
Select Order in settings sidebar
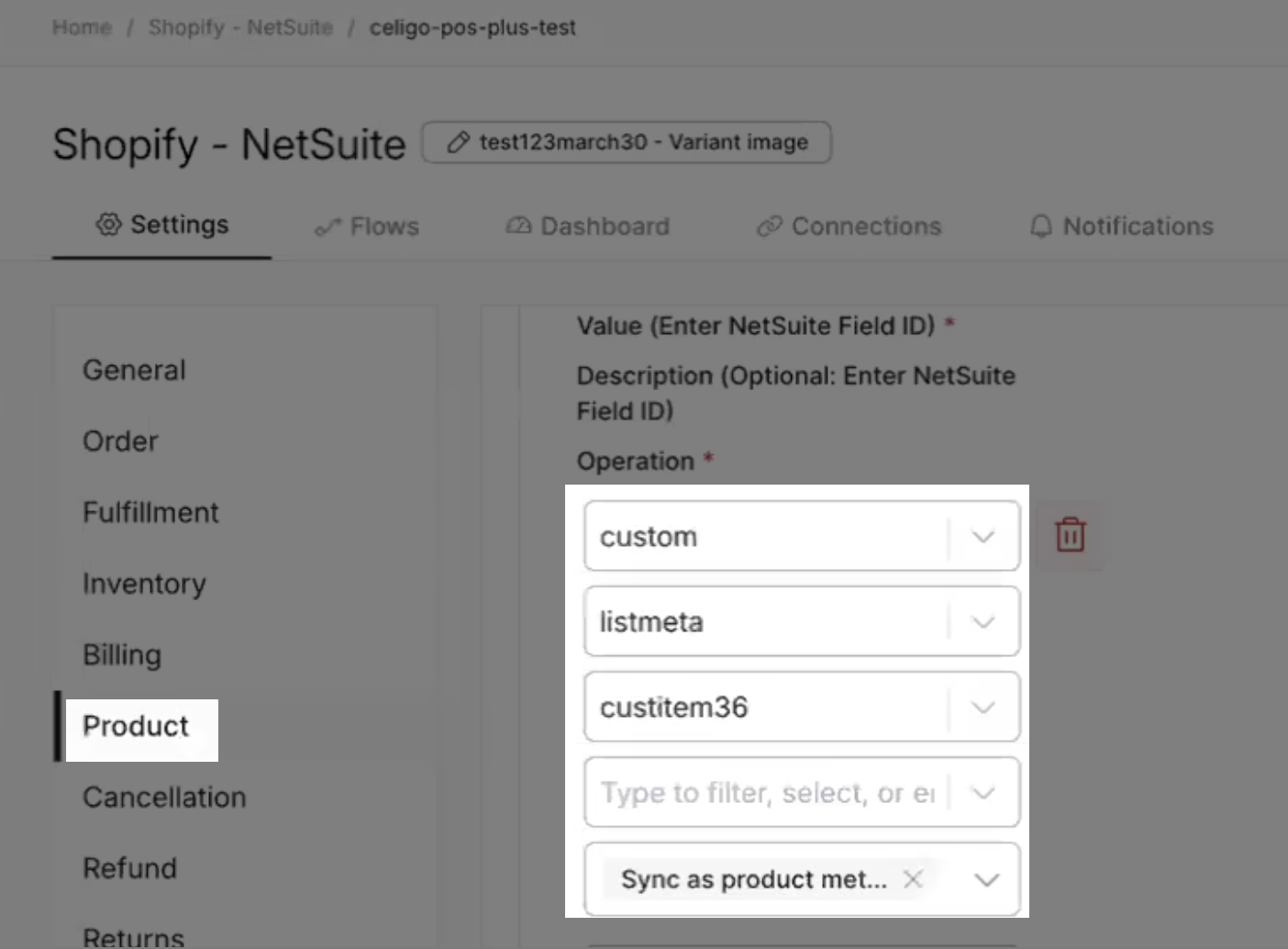[120, 441]
